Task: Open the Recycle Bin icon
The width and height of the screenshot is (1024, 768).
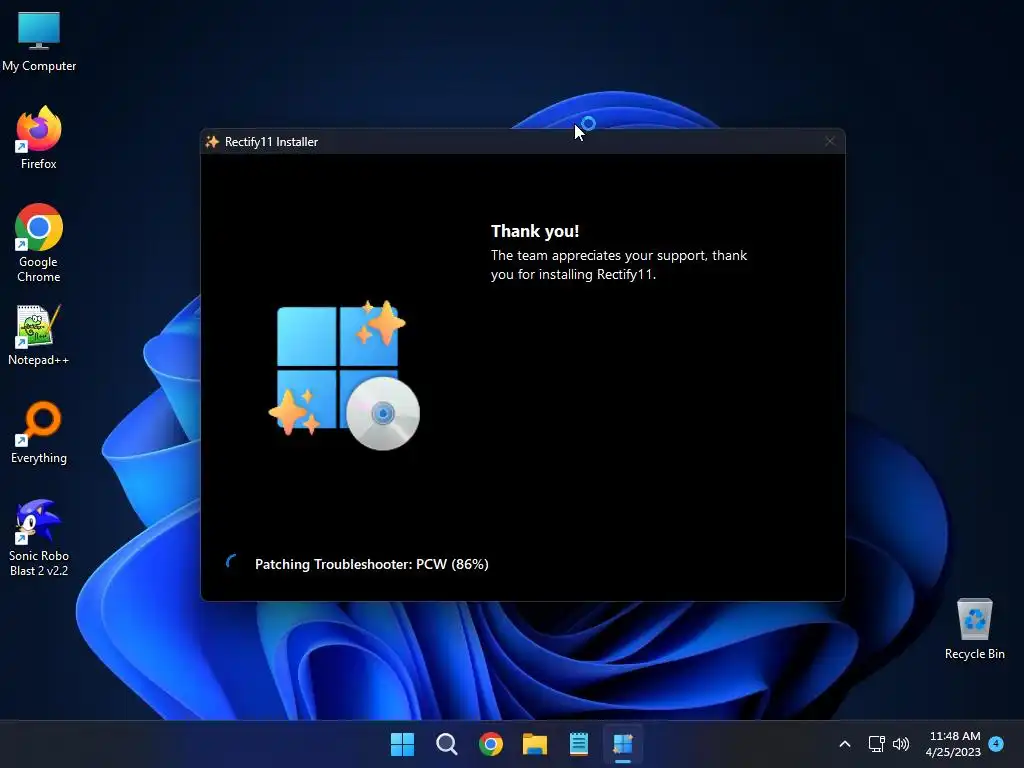Action: (x=974, y=629)
